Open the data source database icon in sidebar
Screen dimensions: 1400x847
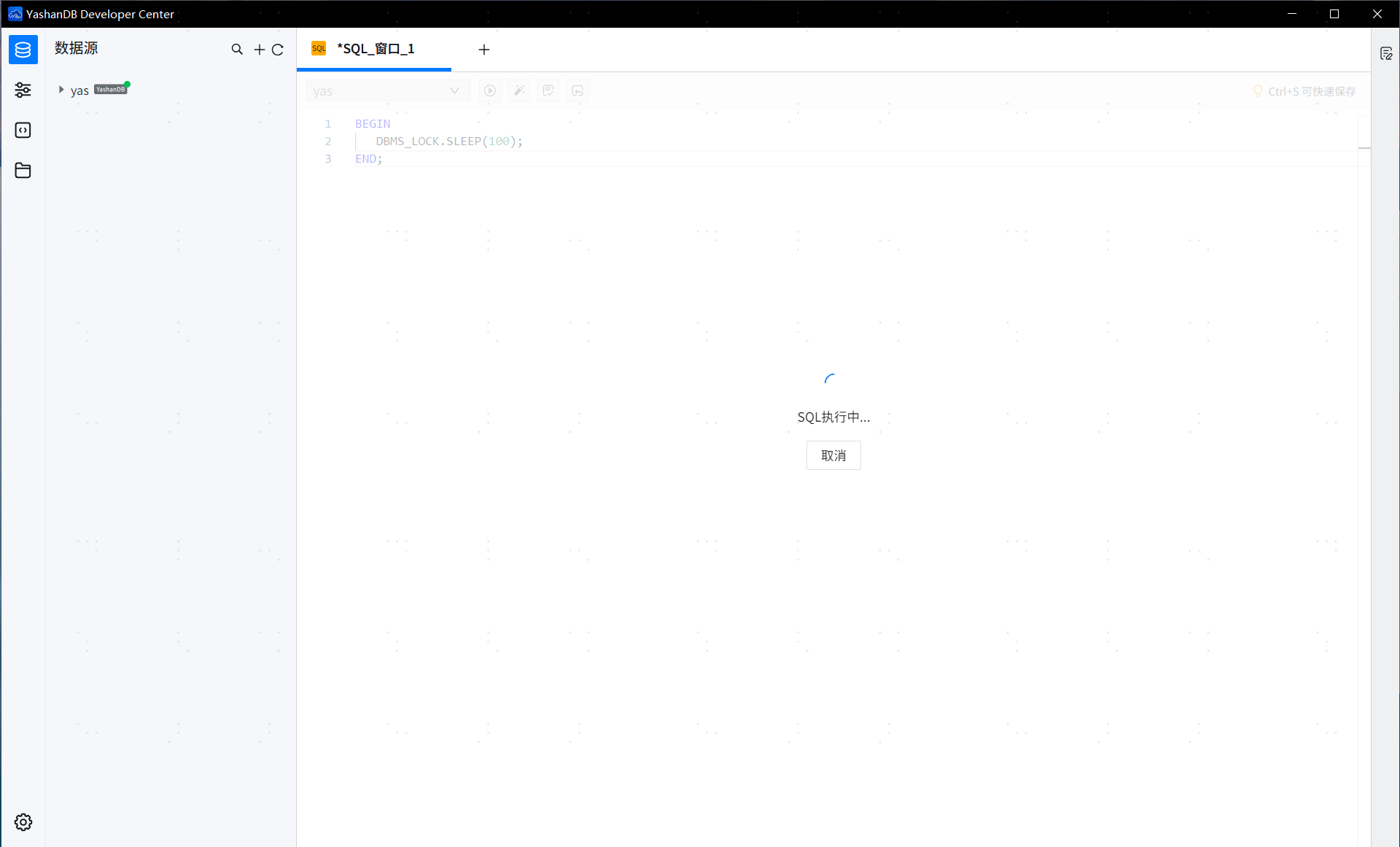point(23,50)
